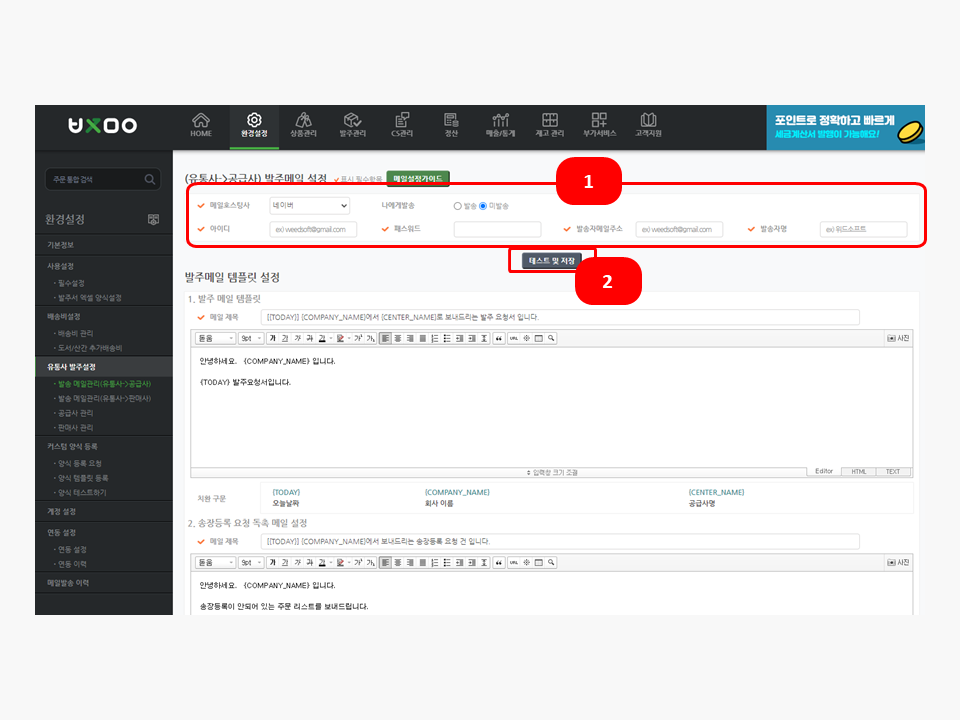
Task: Open 공급사 관리 in sidebar
Action: coord(76,412)
